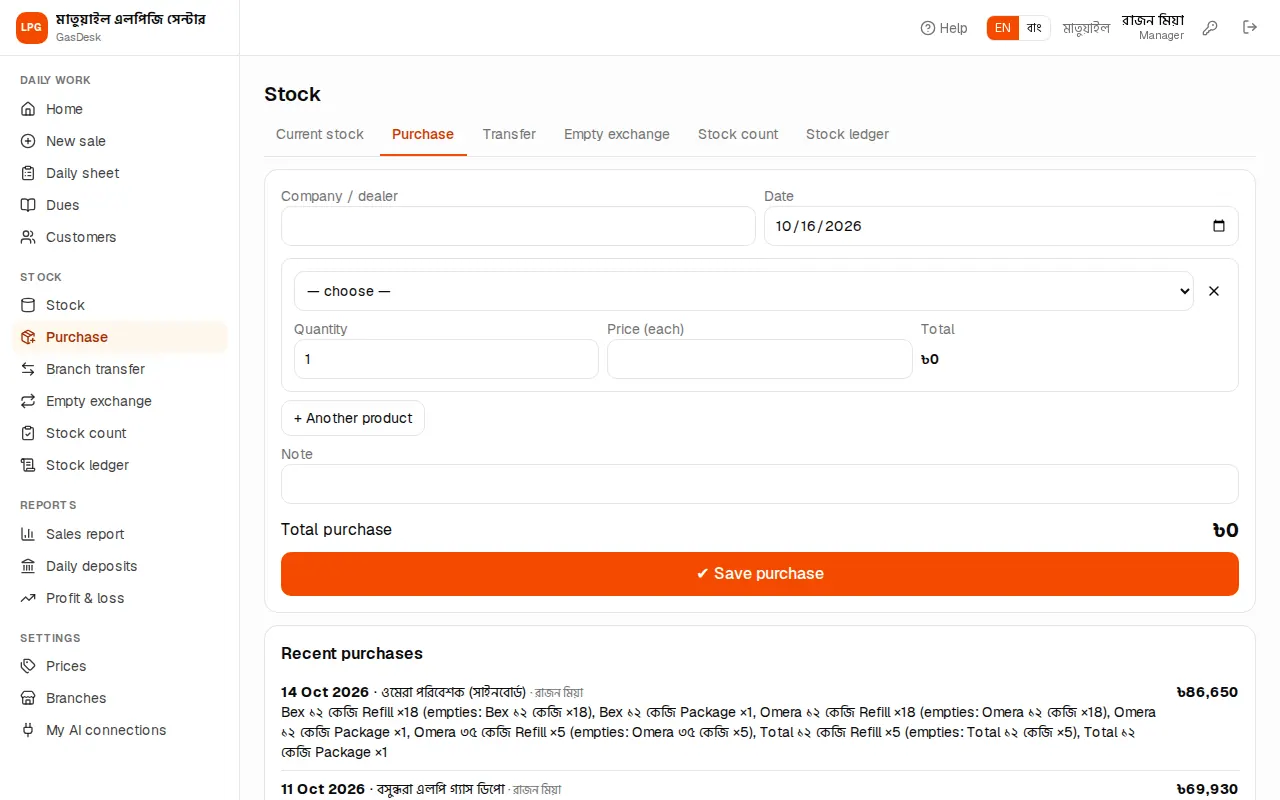Select the Empty exchange tab at the top
1280x800 pixels.
point(617,135)
